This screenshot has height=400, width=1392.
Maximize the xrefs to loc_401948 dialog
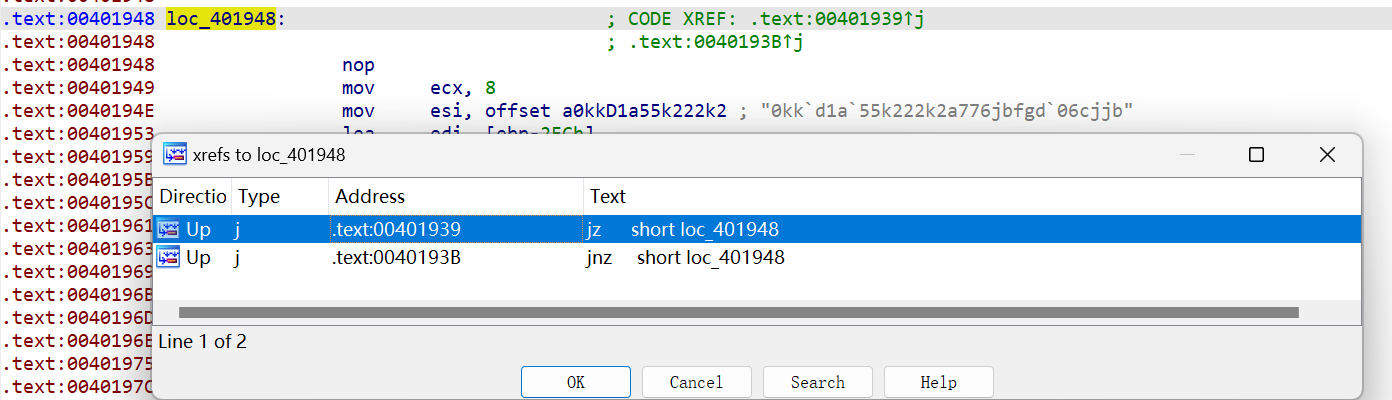pos(1256,155)
